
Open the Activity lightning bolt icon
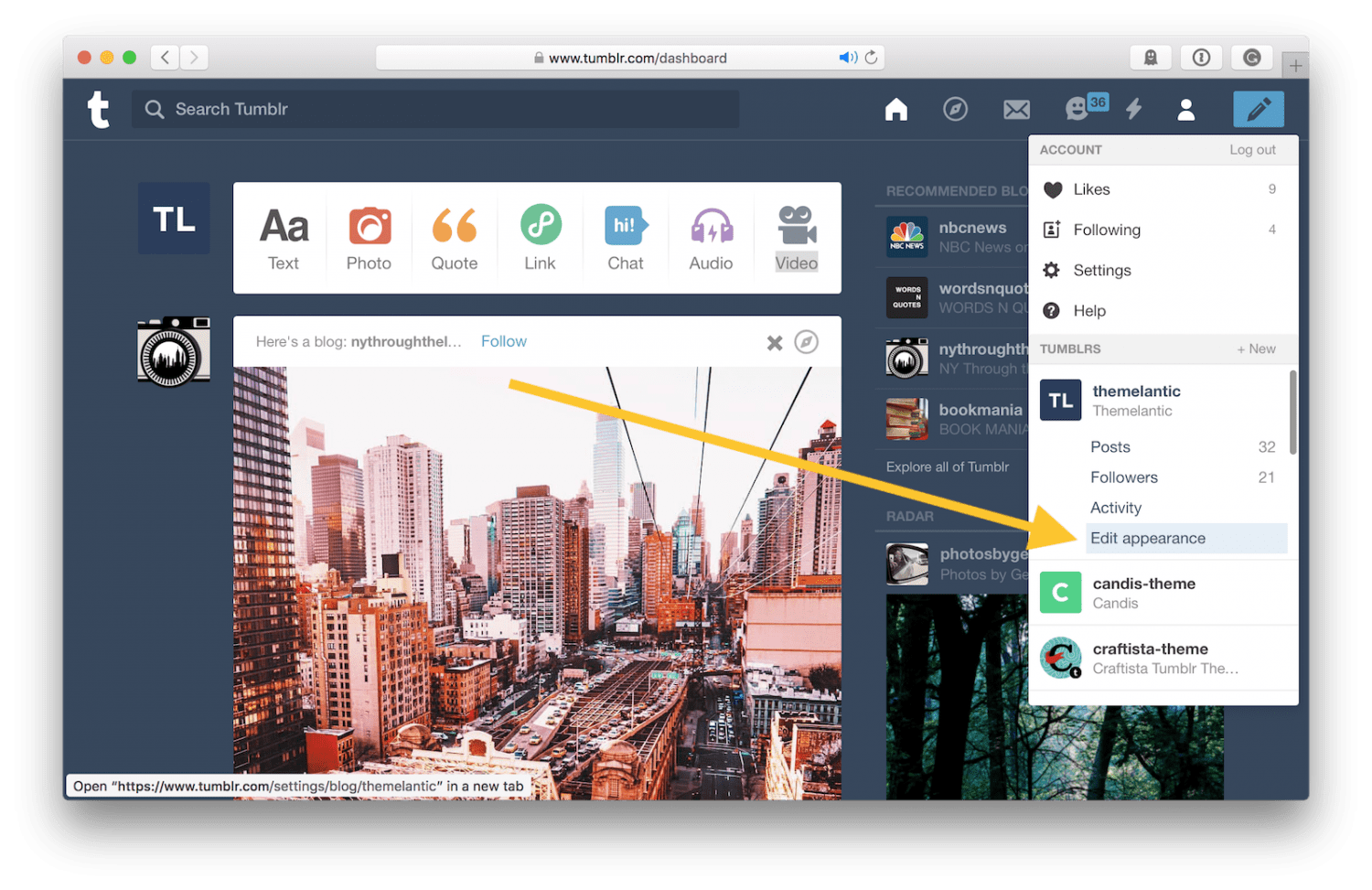pyautogui.click(x=1133, y=110)
